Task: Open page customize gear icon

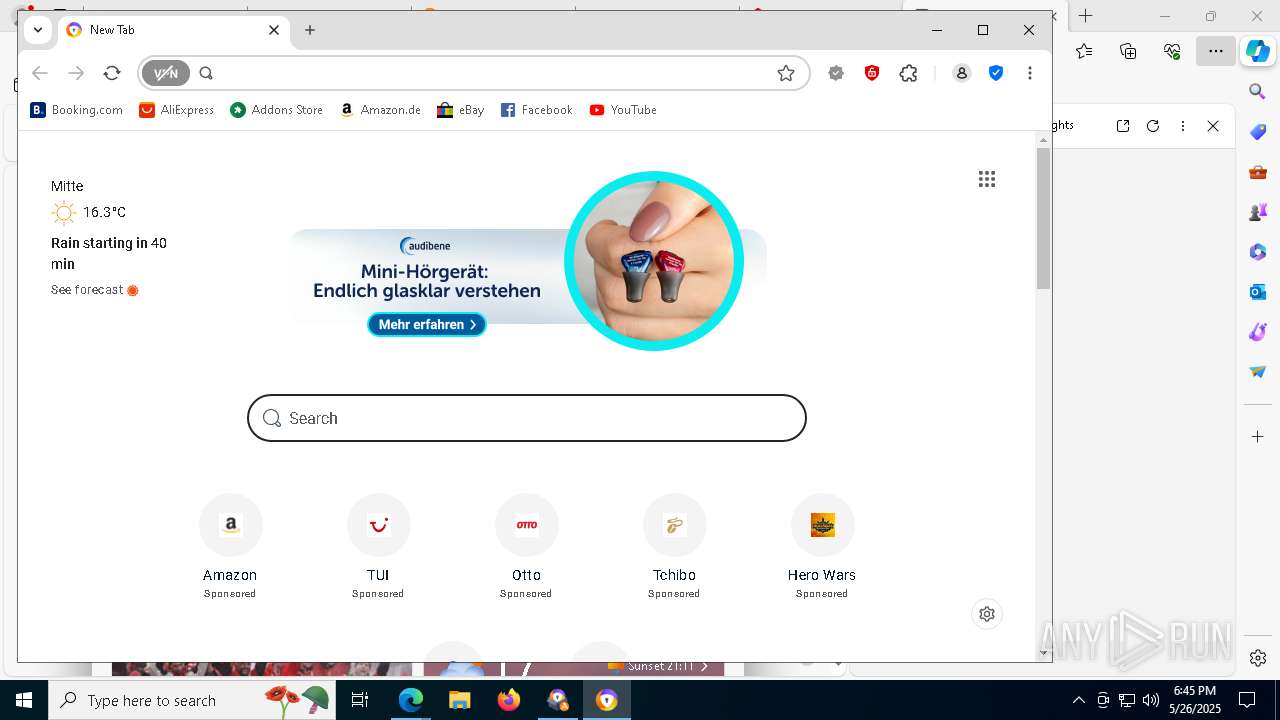Action: coord(987,614)
